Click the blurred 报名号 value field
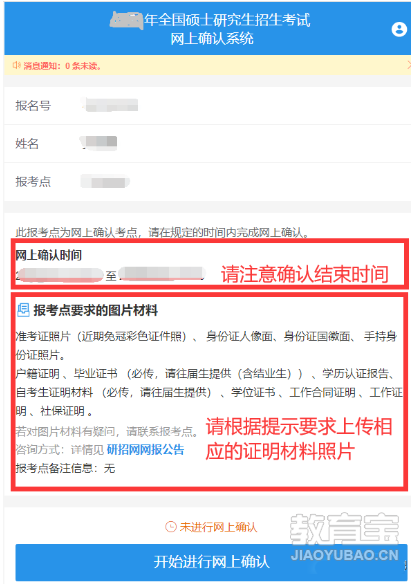 111,105
